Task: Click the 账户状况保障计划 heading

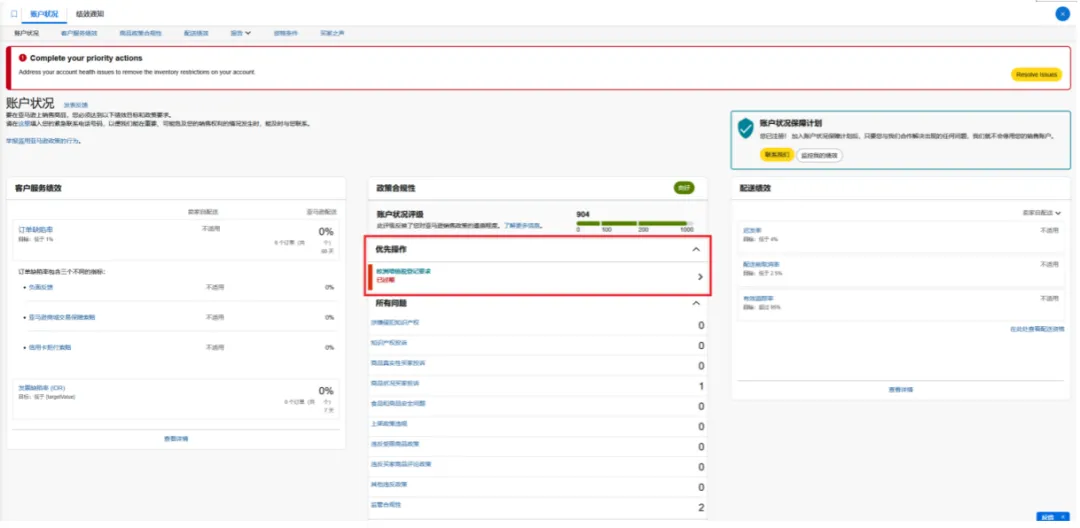Action: click(x=791, y=123)
